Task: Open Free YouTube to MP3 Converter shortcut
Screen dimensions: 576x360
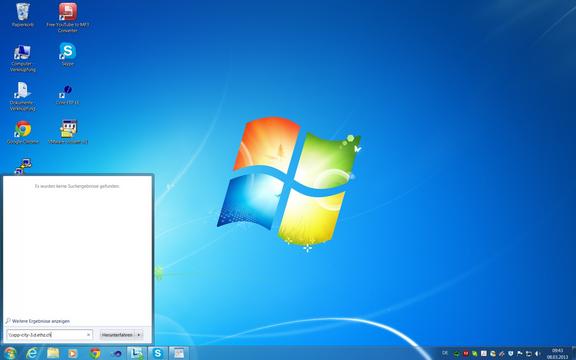Action: tap(68, 17)
